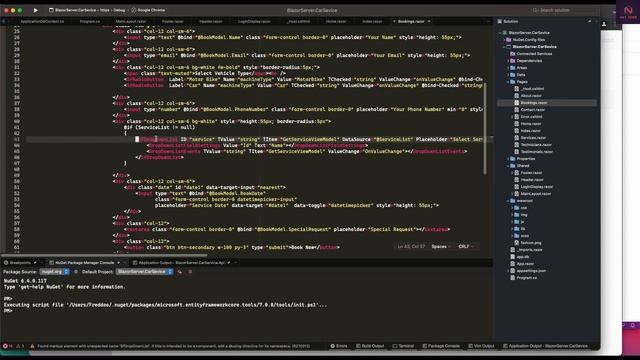Switch to the Header.razor editor tab
This screenshot has height=360, width=640.
[x=211, y=21]
